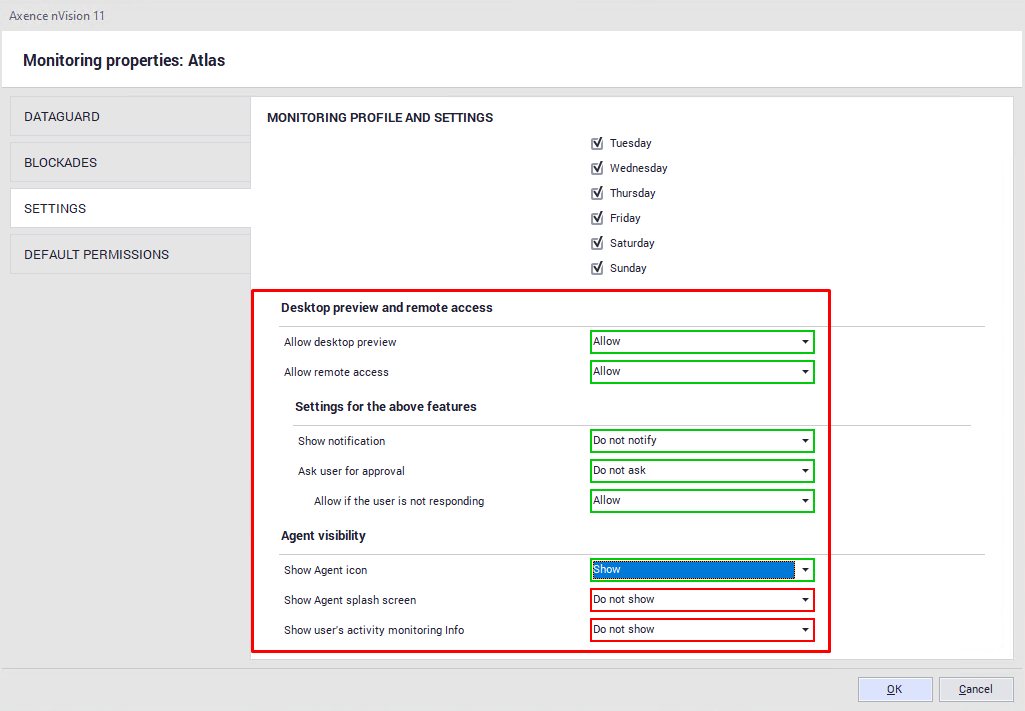Viewport: 1025px width, 711px height.
Task: Expand the user's activity monitoring Info dropdown
Action: click(x=702, y=630)
